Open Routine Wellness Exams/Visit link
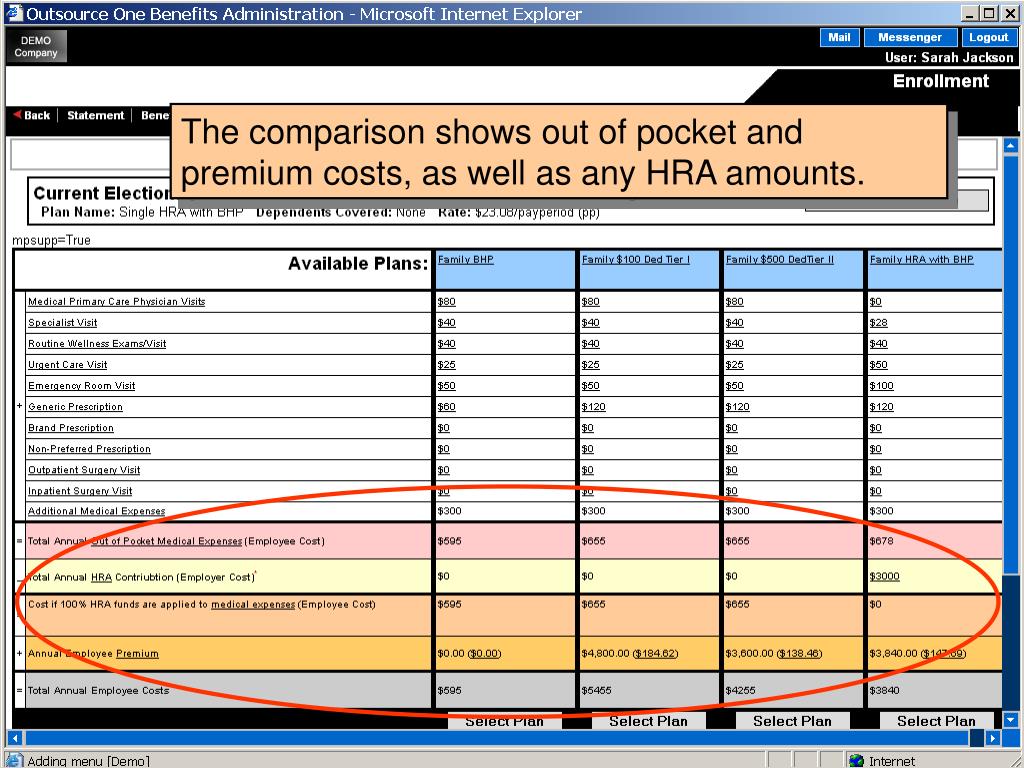This screenshot has height=768, width=1024. 97,344
